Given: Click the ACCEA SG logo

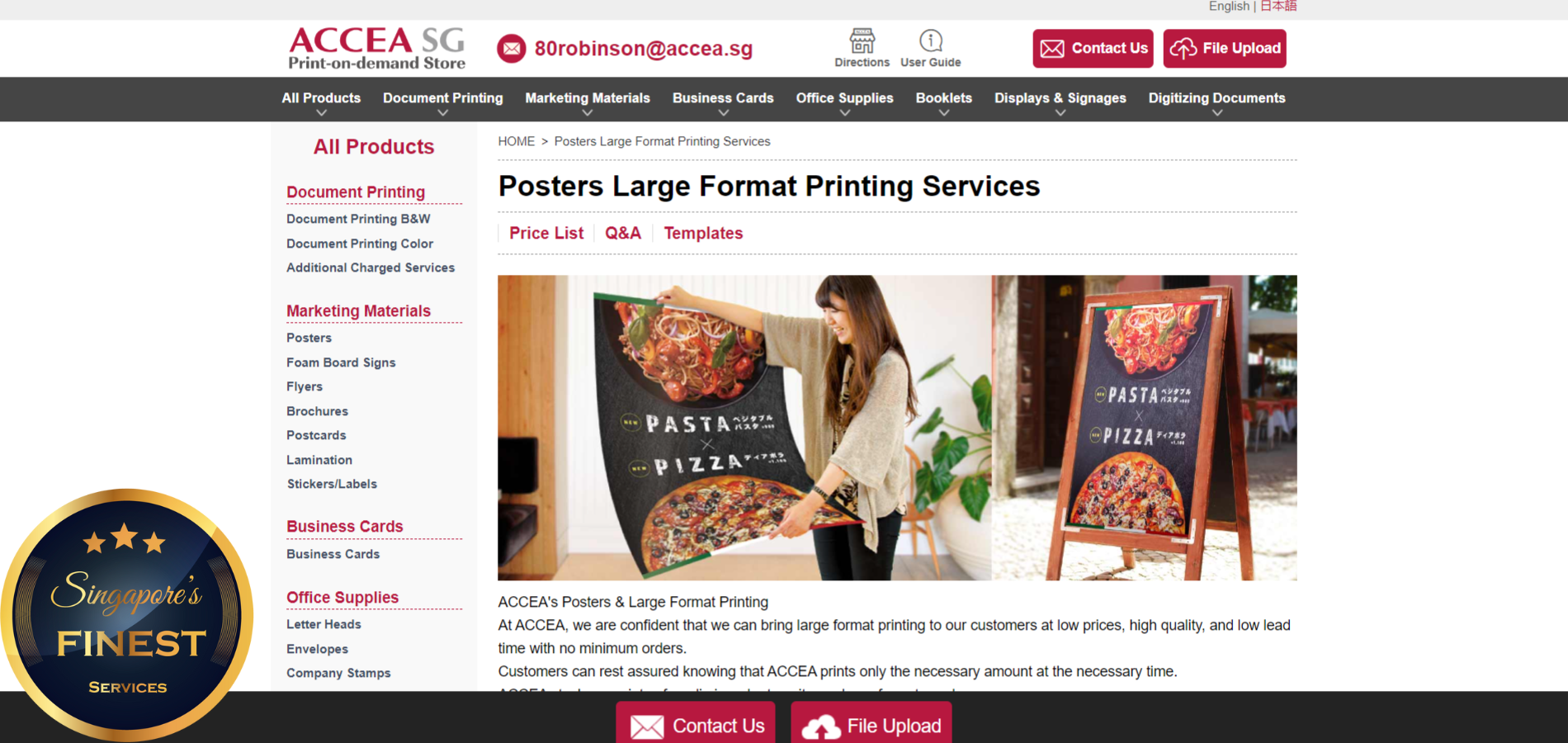Looking at the screenshot, I should [376, 48].
